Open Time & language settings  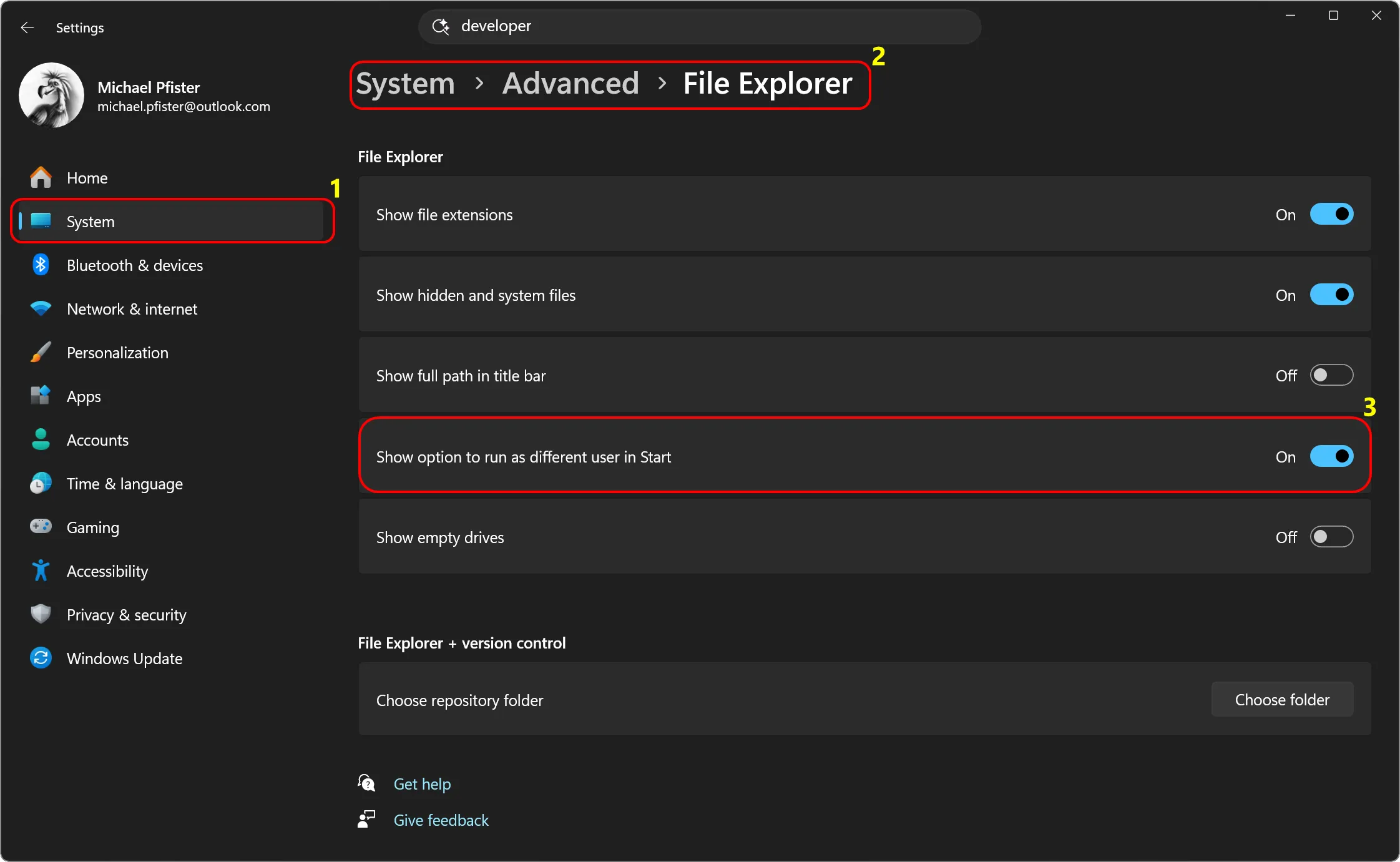[x=172, y=484]
